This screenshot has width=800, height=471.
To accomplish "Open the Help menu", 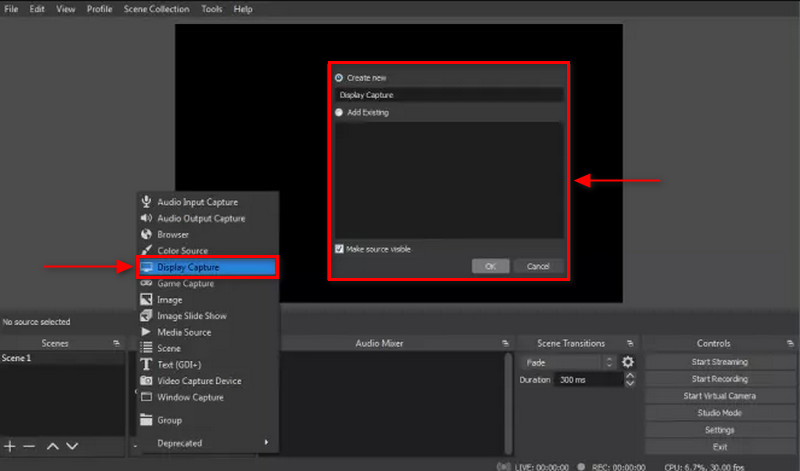I will (x=243, y=9).
